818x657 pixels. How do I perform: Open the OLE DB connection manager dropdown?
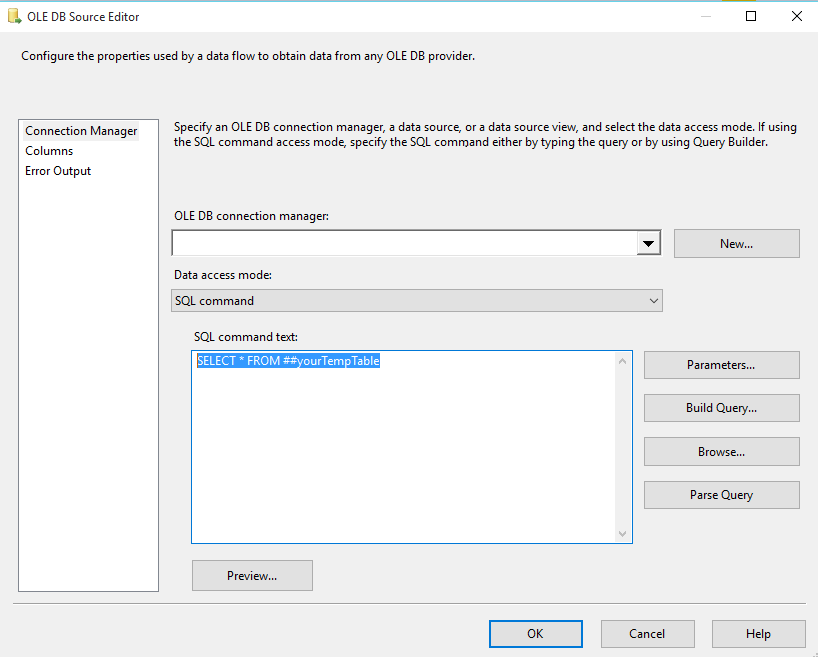pos(649,243)
